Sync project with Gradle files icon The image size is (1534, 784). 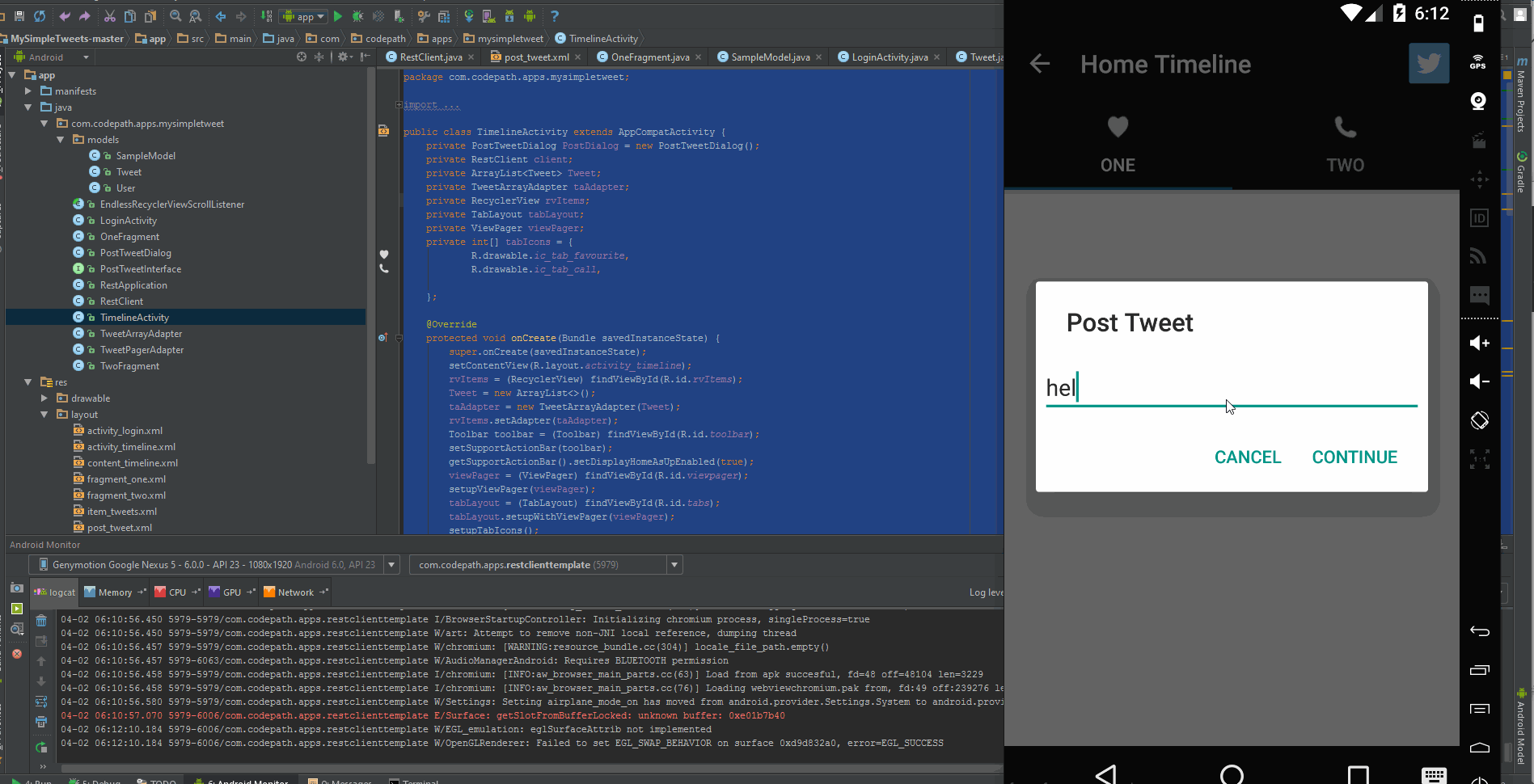tap(469, 15)
